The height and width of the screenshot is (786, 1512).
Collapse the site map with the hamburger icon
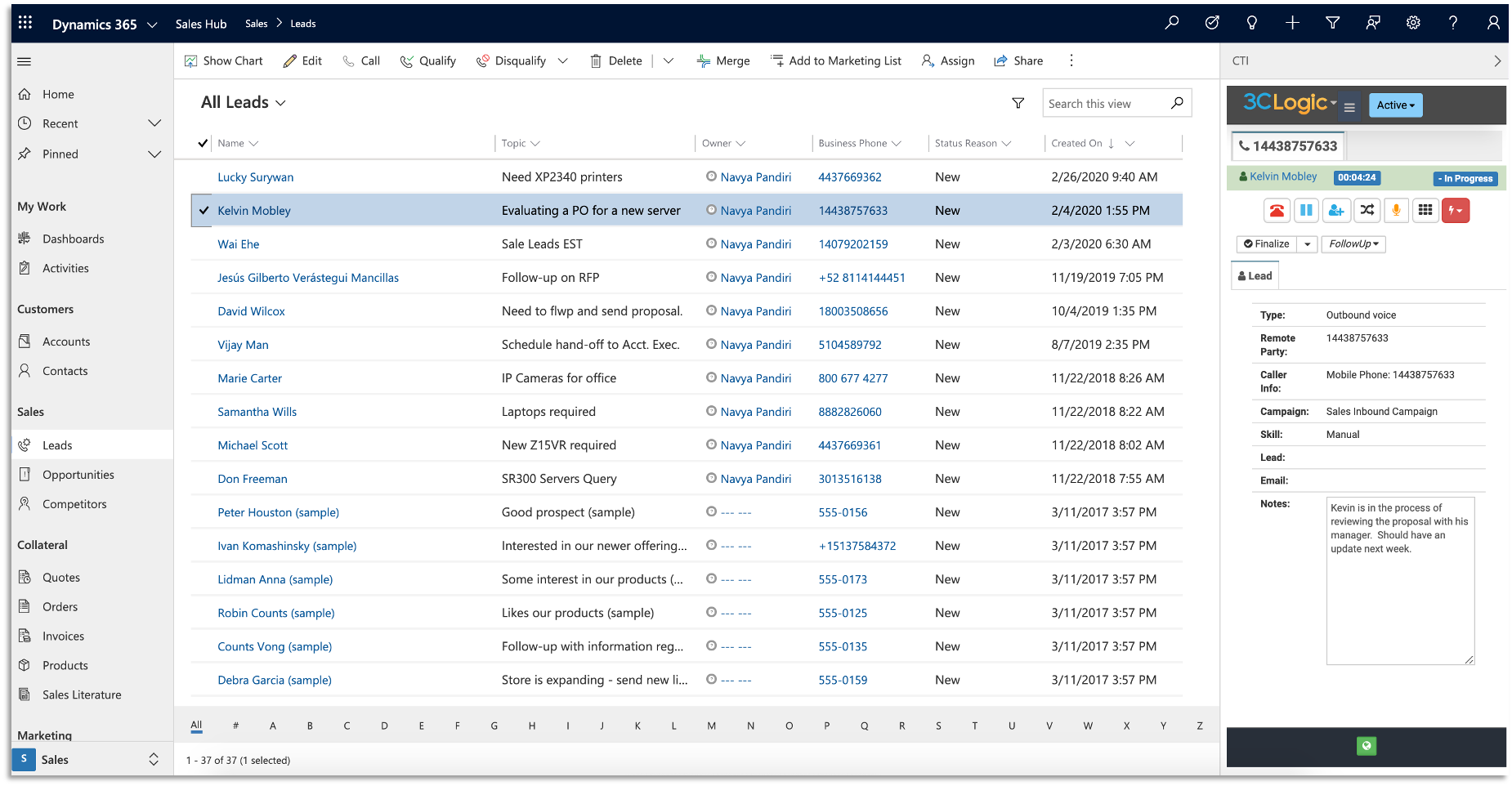(25, 61)
